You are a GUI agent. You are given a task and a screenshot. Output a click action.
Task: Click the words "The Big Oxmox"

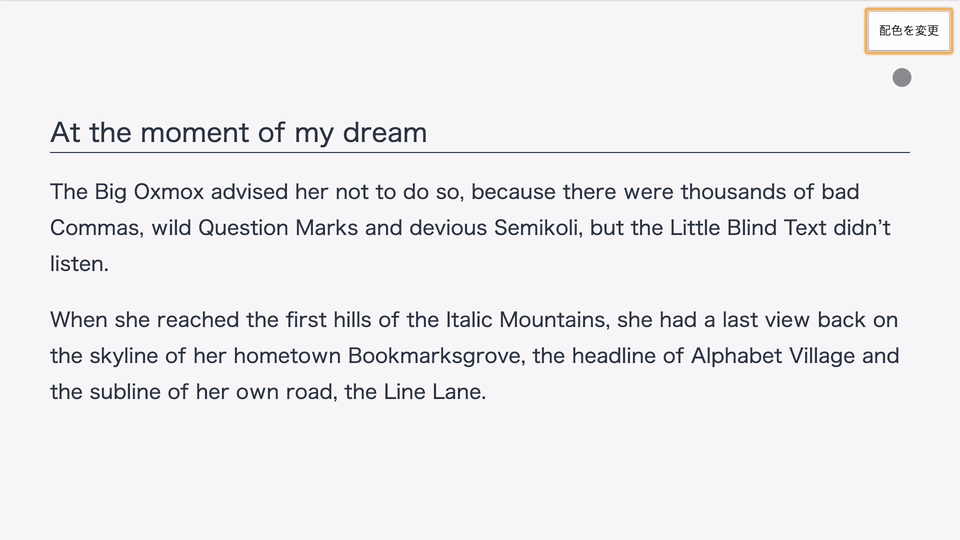(x=127, y=191)
